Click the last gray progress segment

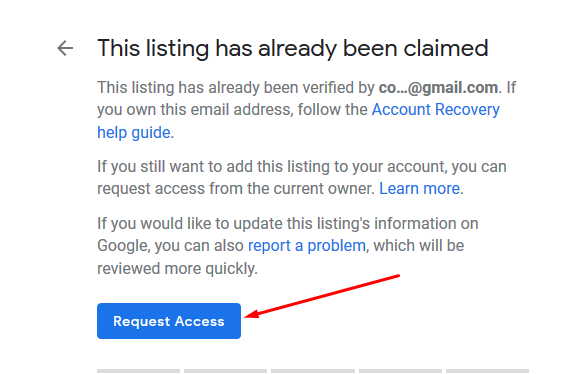pyautogui.click(x=487, y=371)
